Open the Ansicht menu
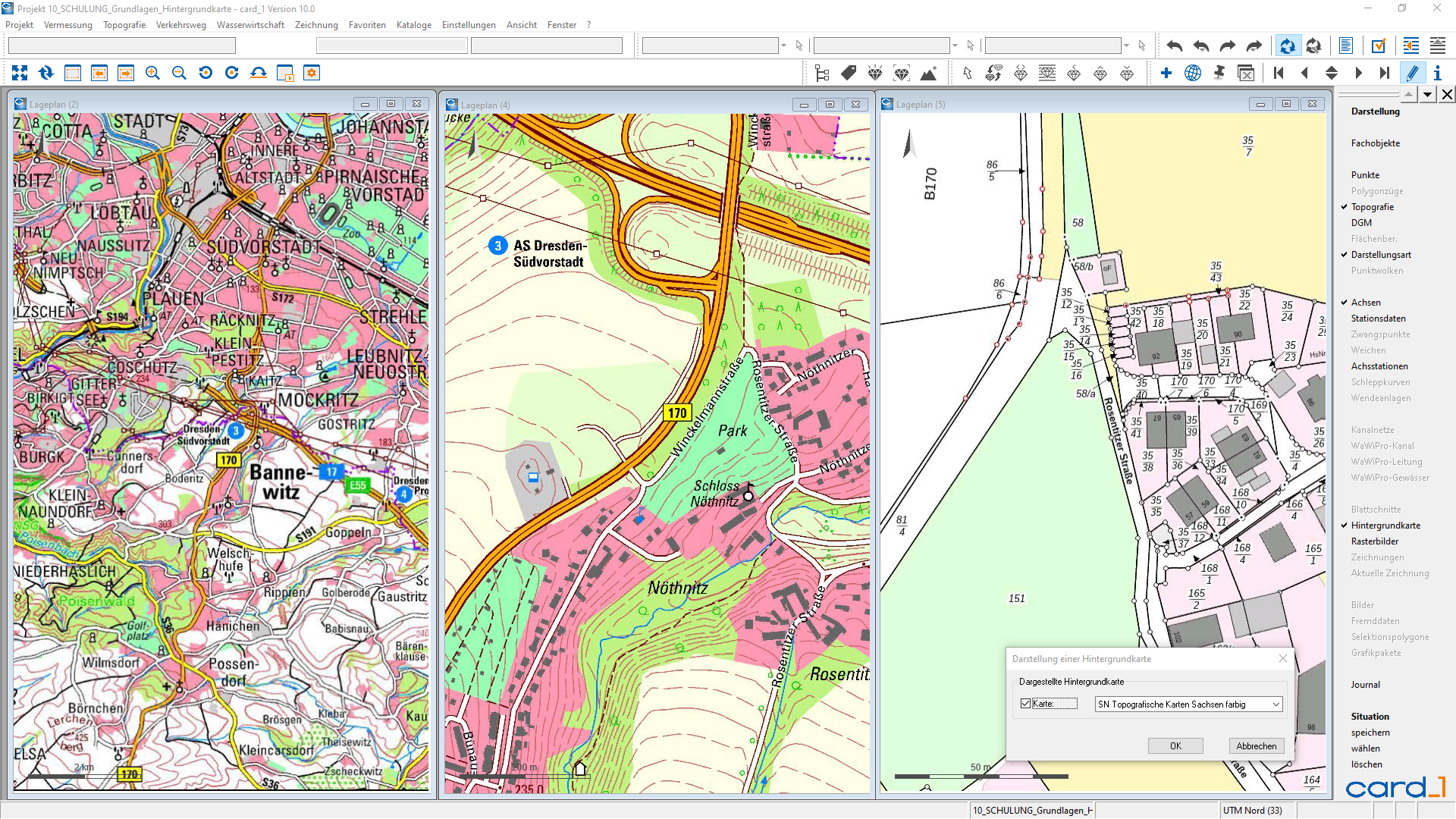Screen dimensions: 1456x819 522,25
